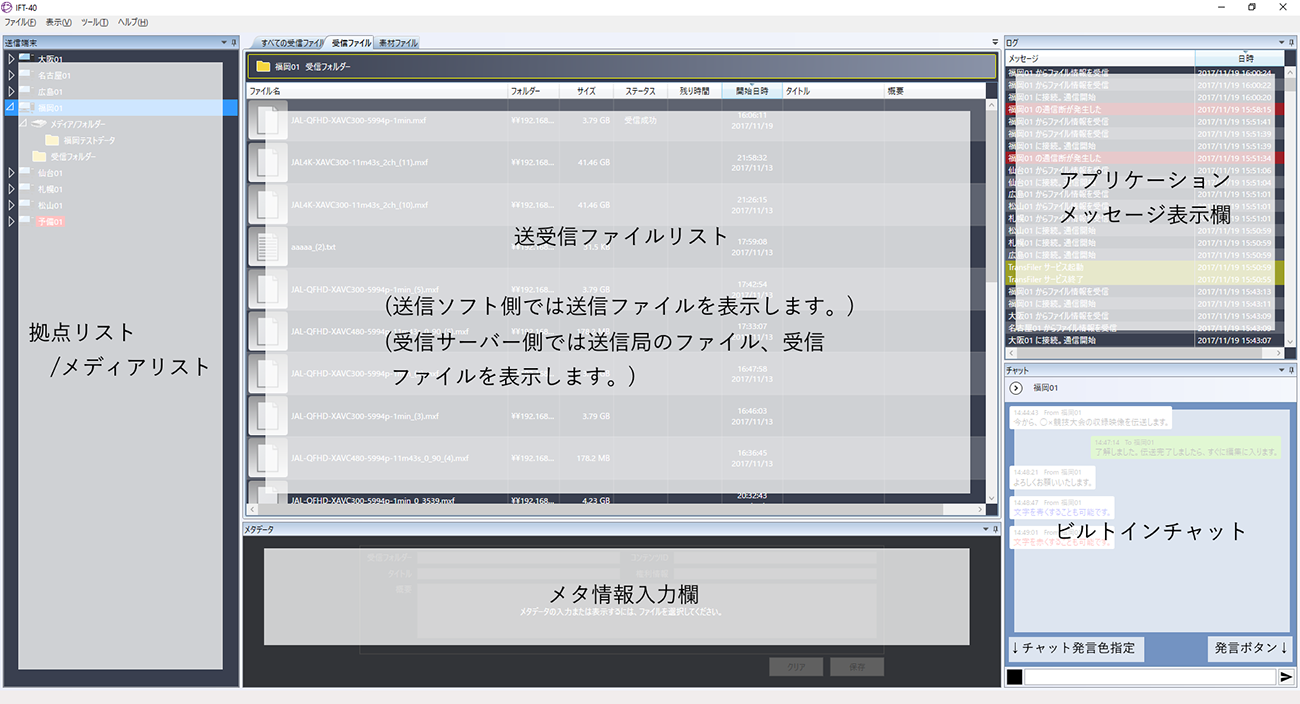Viewport: 1300px width, 704px height.
Task: Open the black chat text color swatch
Action: coord(1014,677)
